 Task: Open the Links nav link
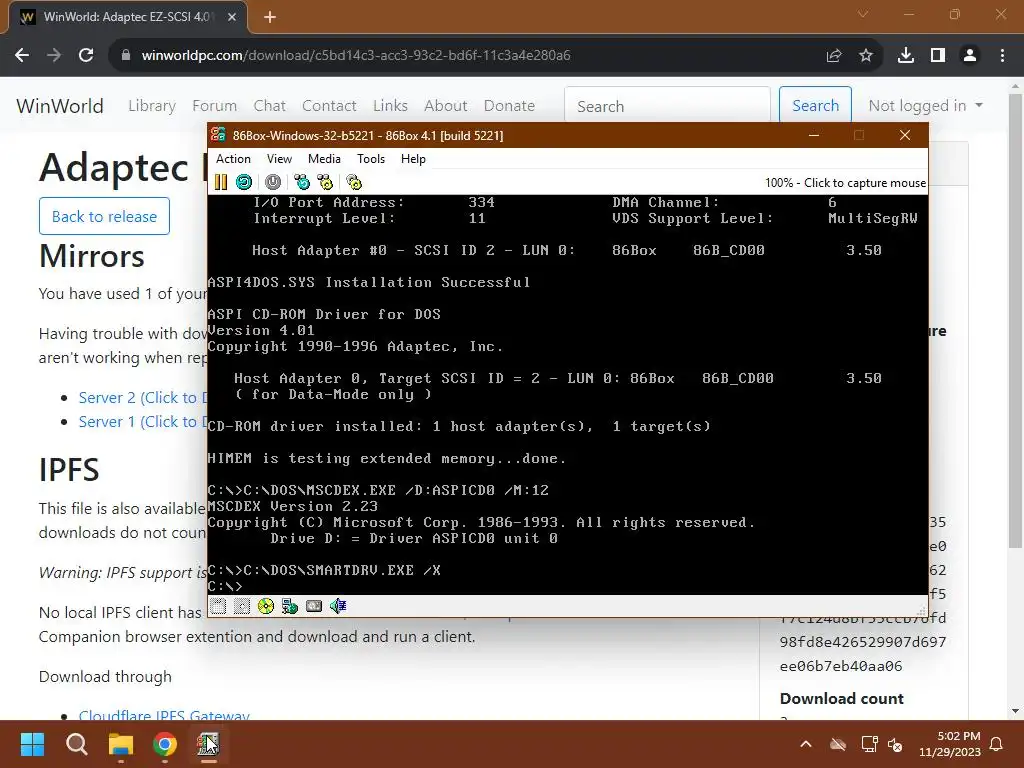pyautogui.click(x=390, y=106)
